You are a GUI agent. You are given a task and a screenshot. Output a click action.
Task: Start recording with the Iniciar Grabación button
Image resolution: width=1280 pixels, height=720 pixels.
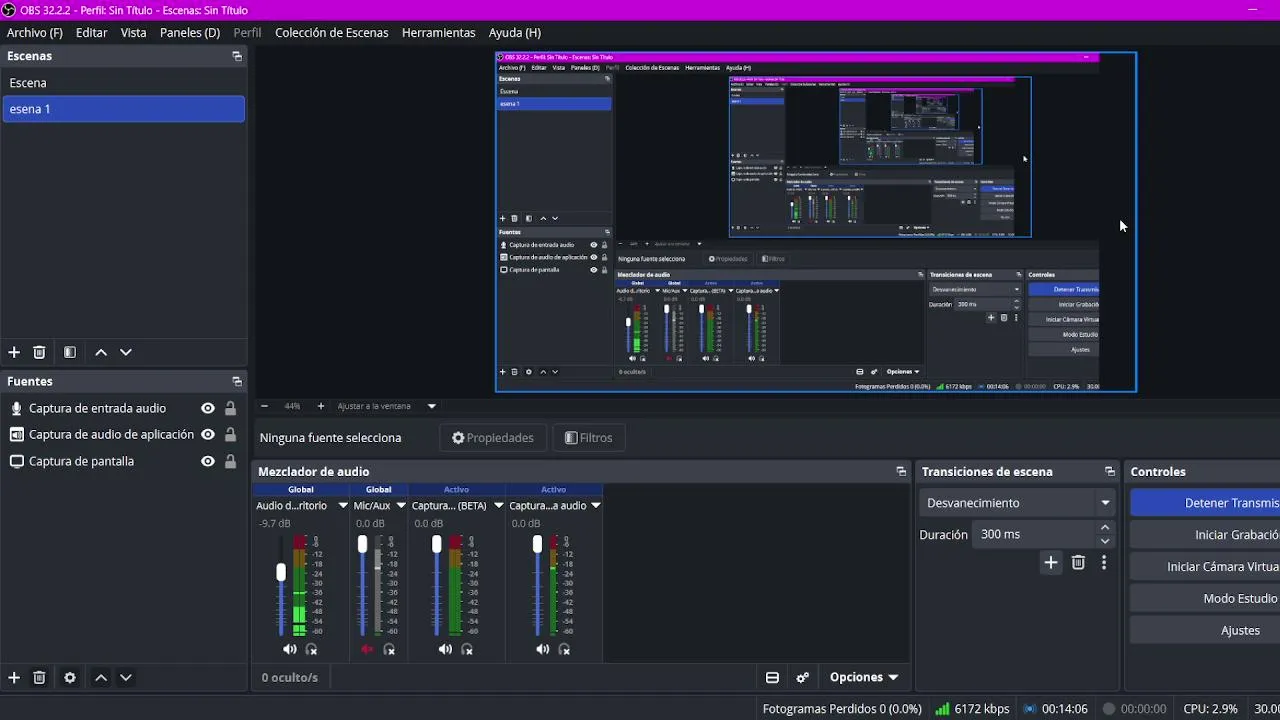(1205, 535)
